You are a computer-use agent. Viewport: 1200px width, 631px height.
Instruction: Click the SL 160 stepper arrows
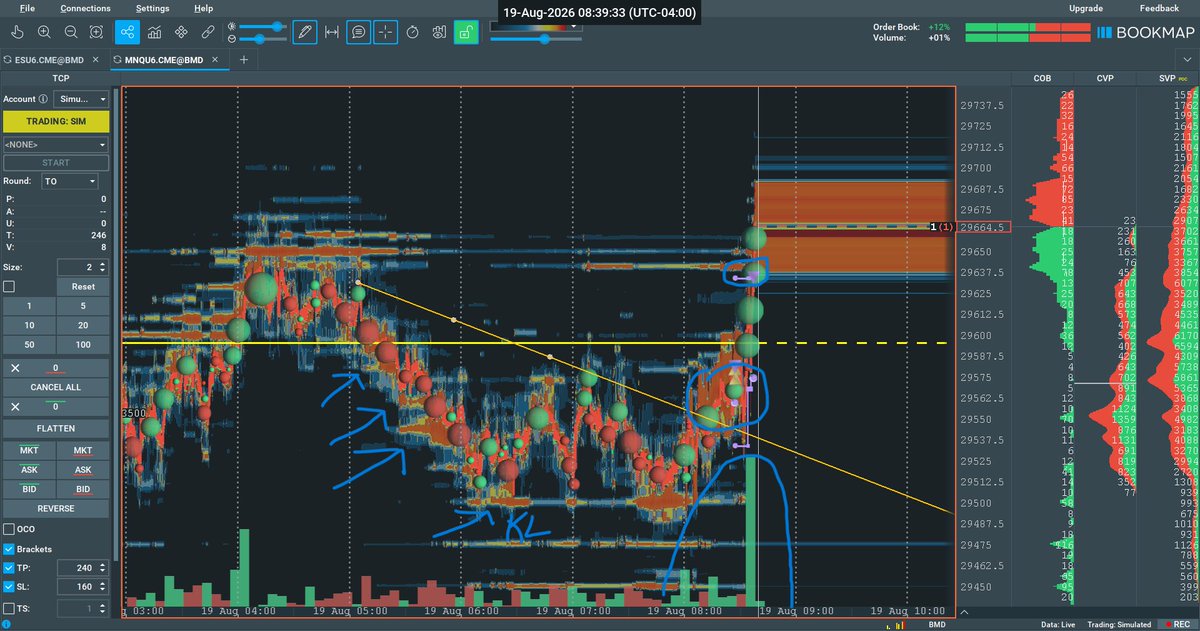tap(101, 587)
